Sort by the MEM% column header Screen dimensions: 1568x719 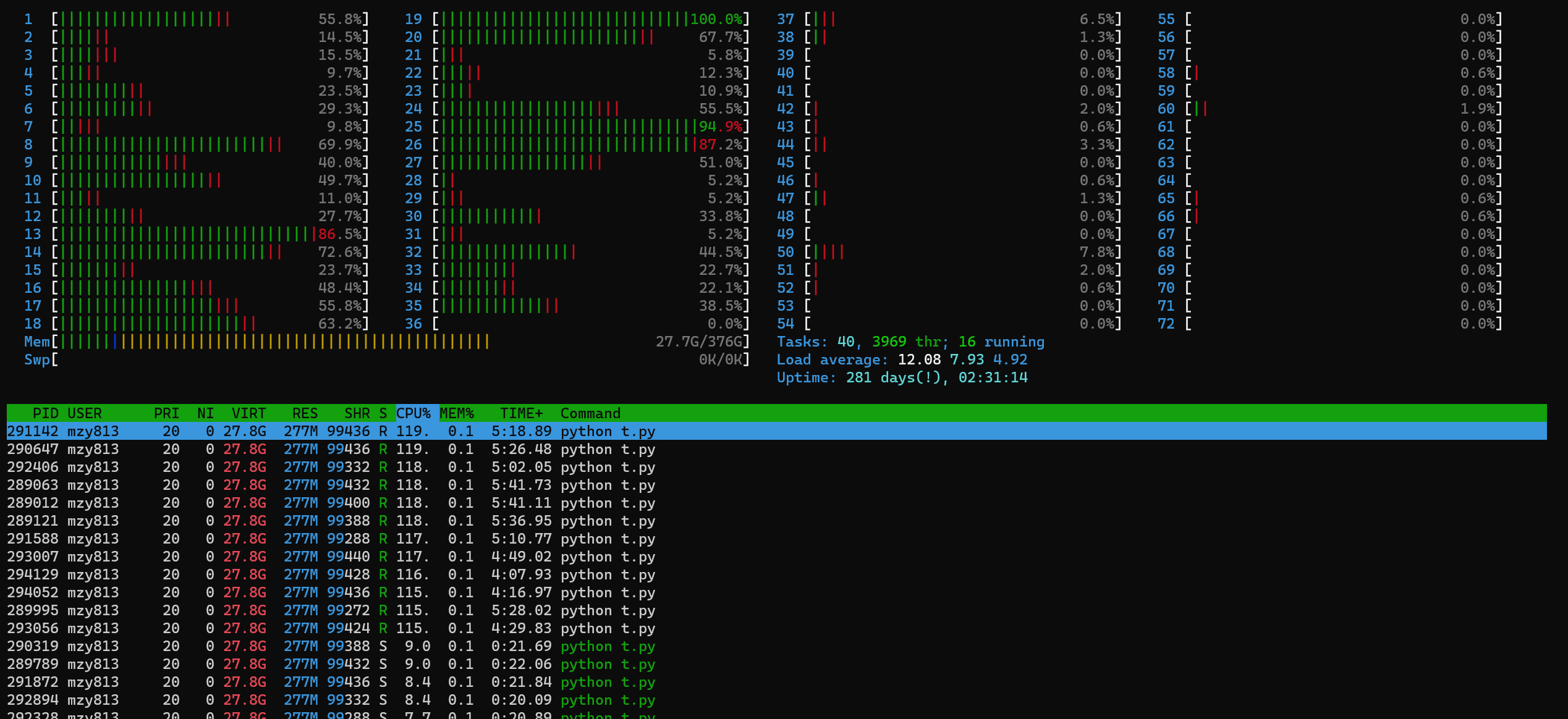click(457, 413)
